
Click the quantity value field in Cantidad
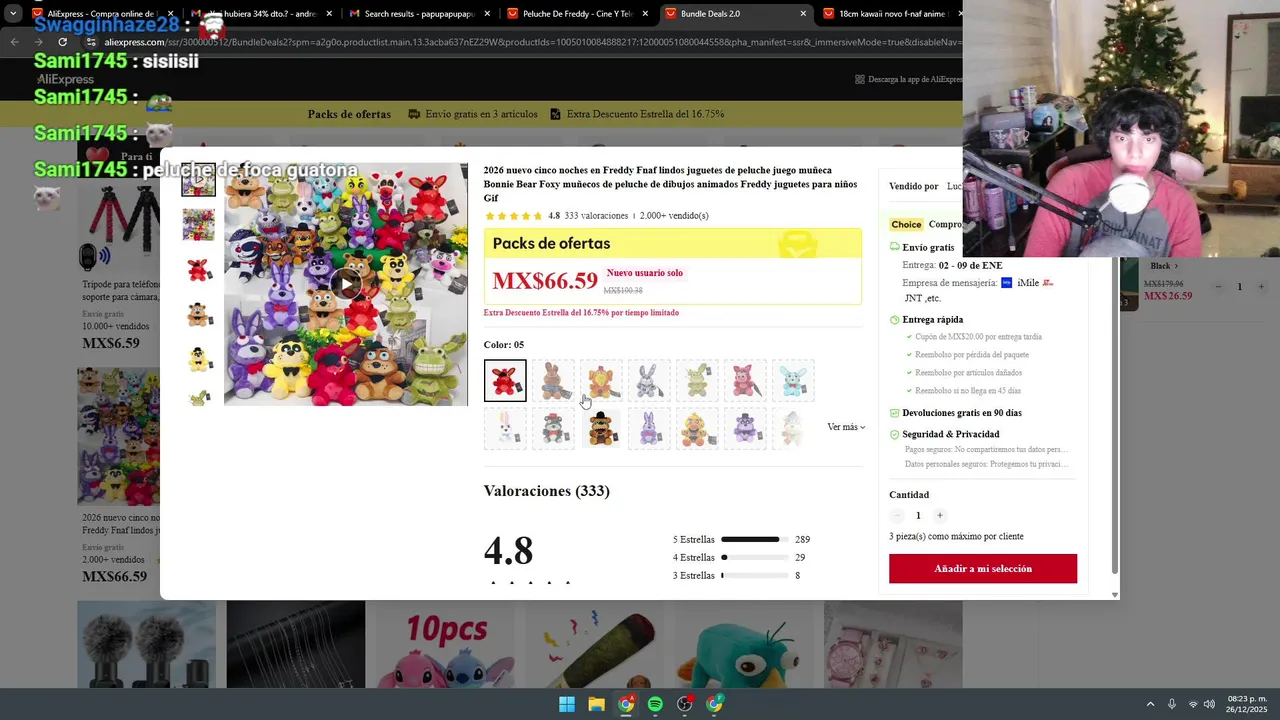pyautogui.click(x=918, y=516)
